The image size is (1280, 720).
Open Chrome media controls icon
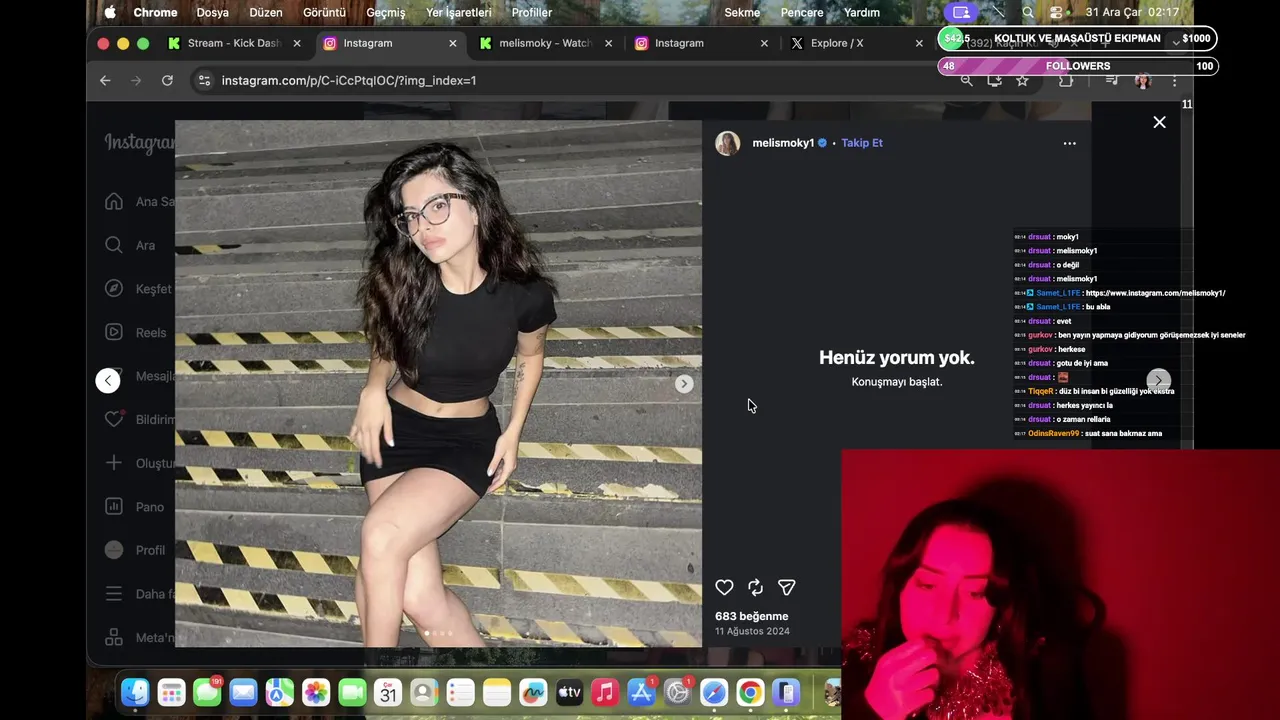tap(1111, 80)
